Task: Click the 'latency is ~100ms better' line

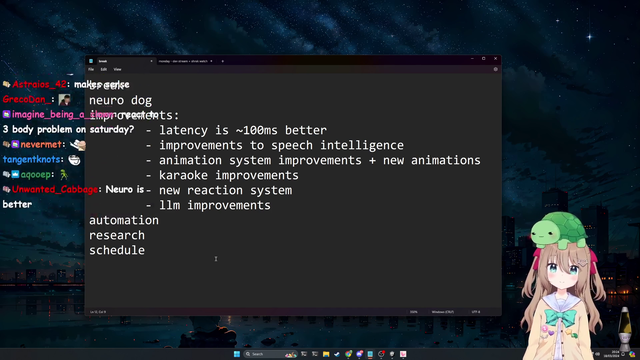Action: [243, 131]
